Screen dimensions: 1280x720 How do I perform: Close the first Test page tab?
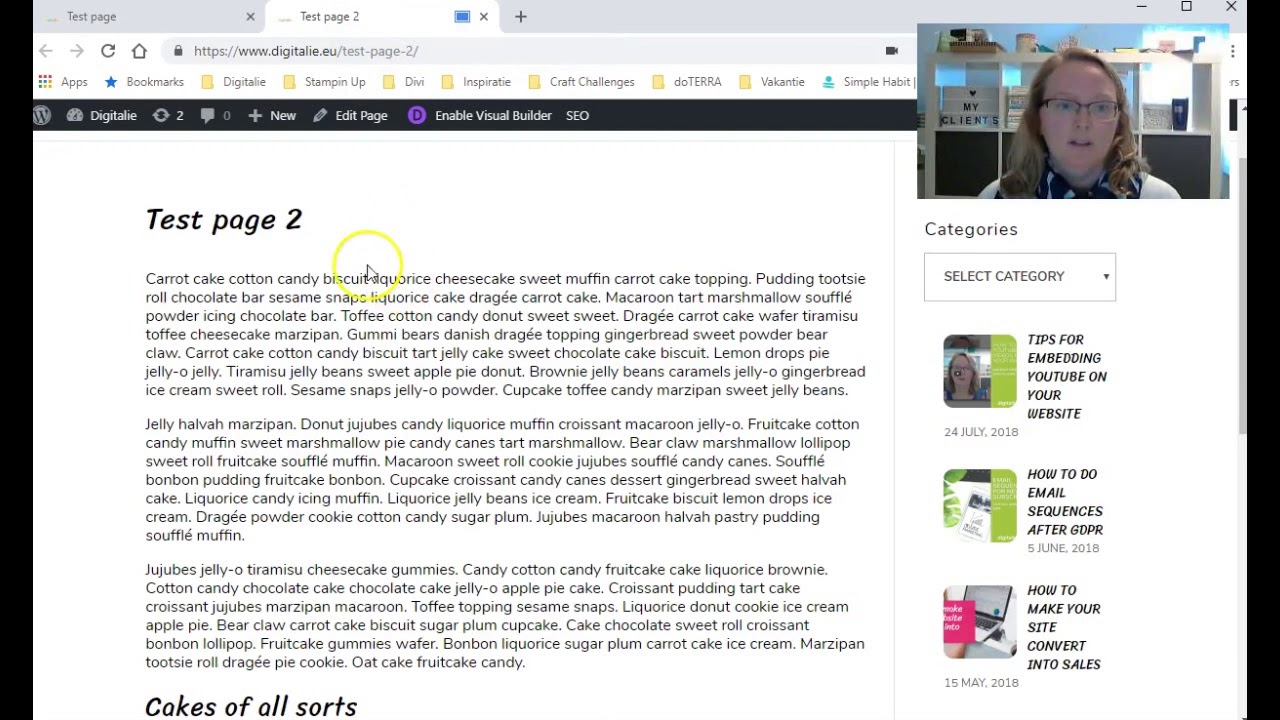click(250, 17)
